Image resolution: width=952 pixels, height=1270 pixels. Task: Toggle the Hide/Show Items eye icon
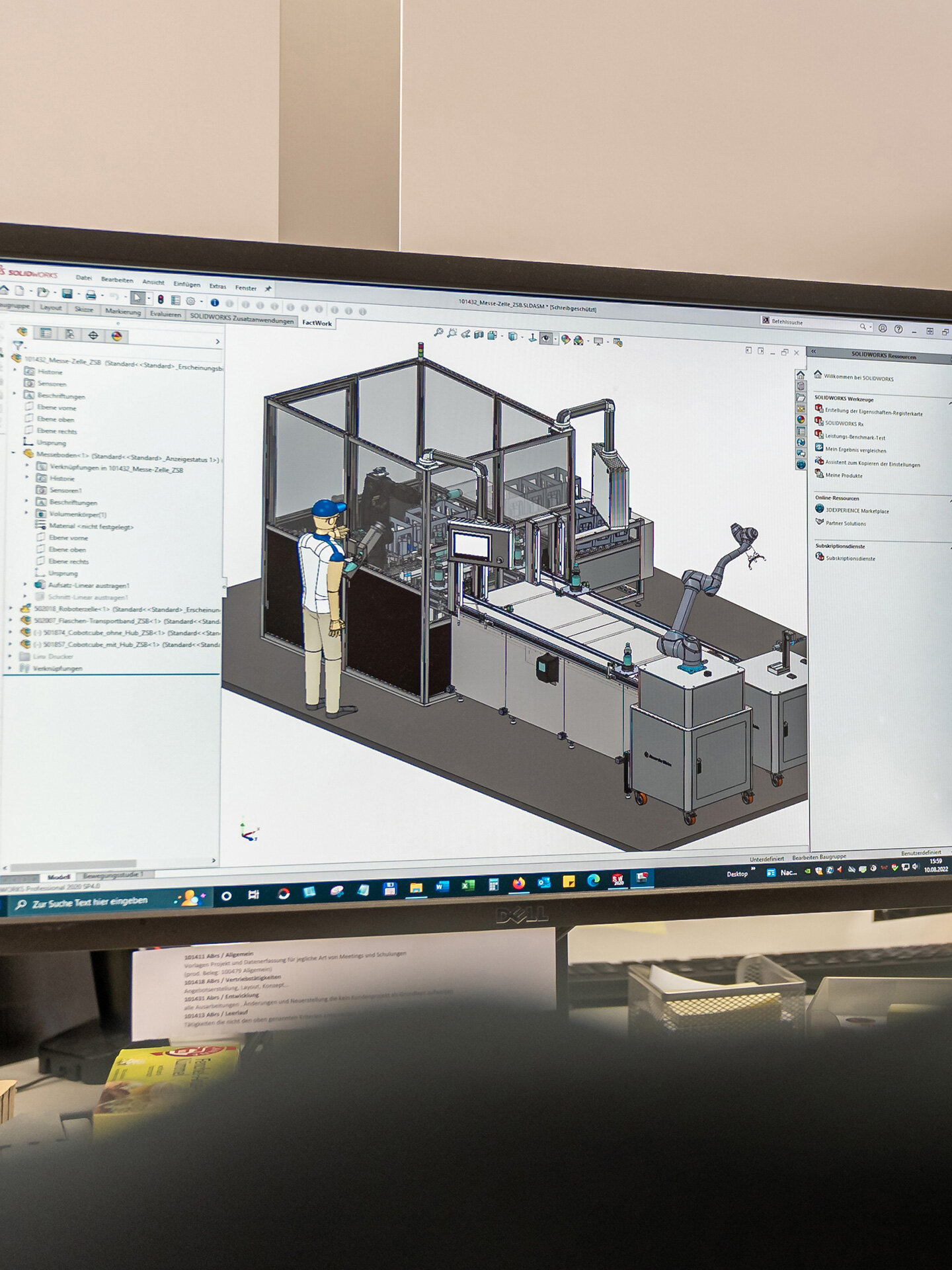546,339
